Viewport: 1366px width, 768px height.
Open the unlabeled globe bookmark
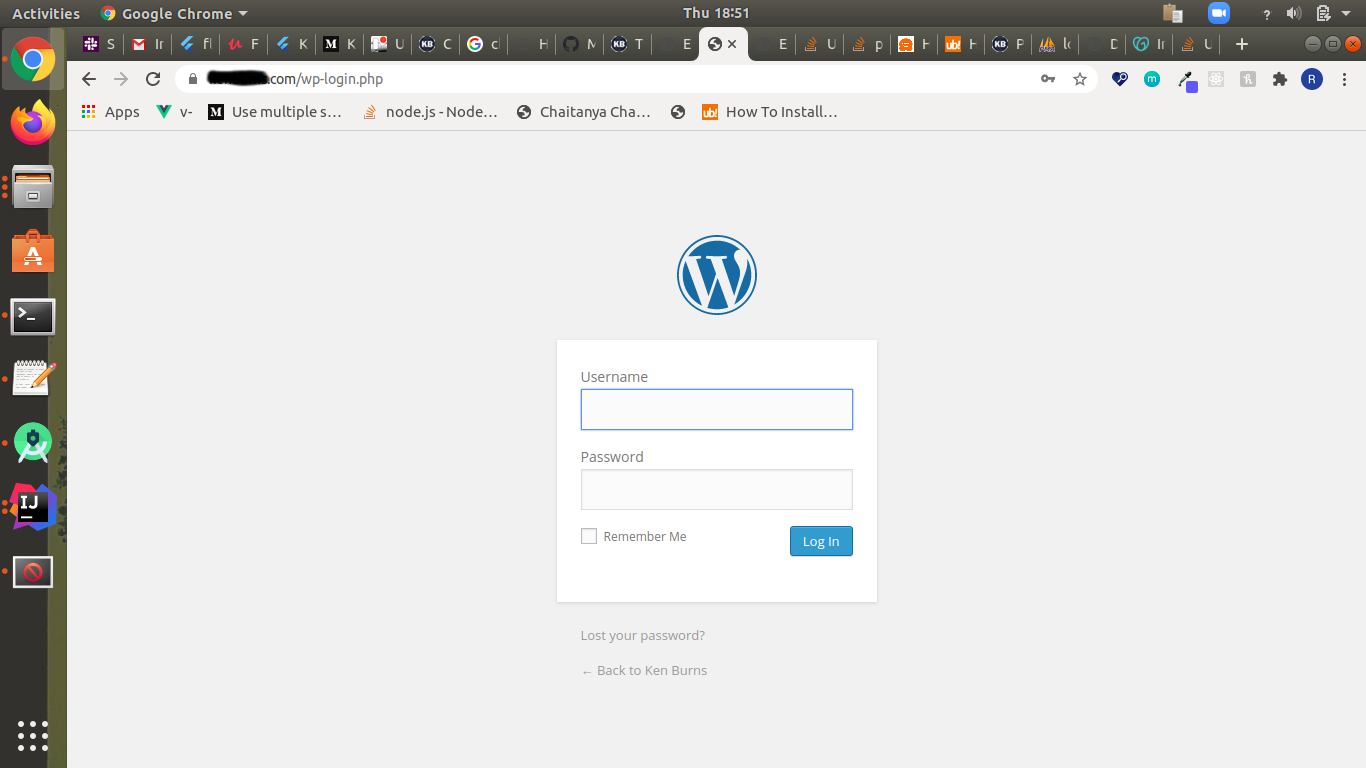click(x=678, y=112)
